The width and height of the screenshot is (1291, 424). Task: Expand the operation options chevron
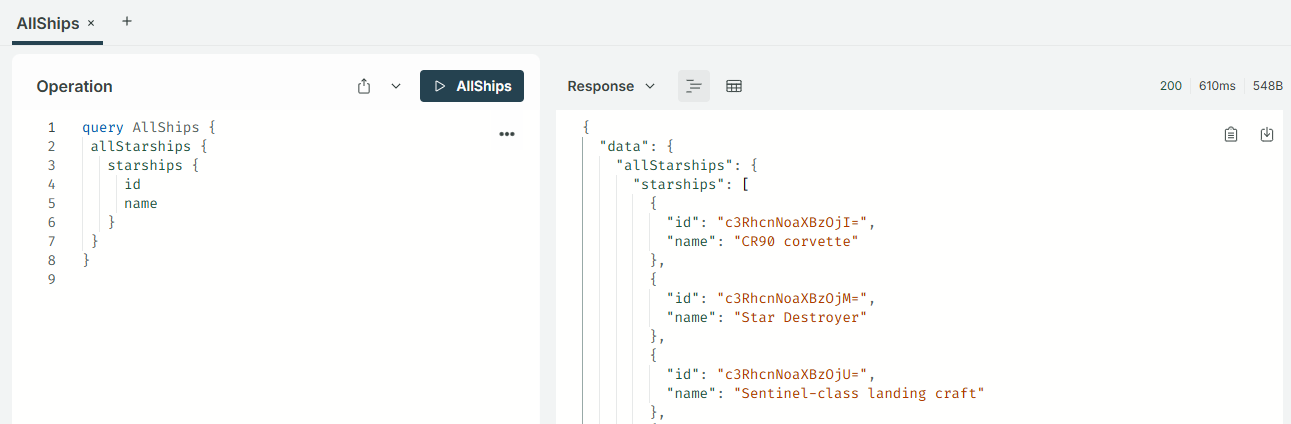396,86
